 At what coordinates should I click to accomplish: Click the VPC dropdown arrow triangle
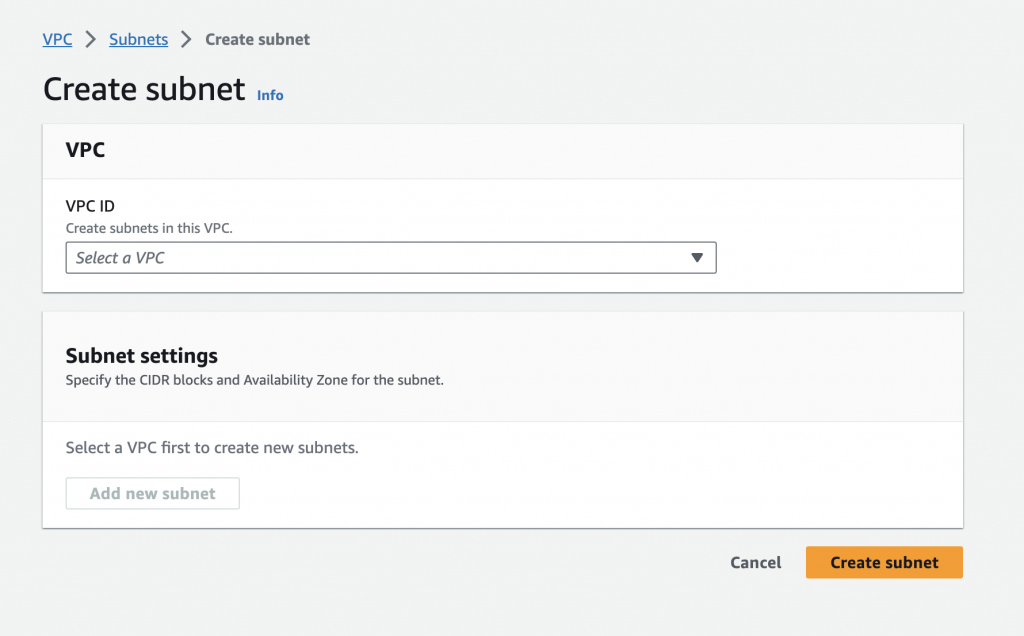click(697, 258)
